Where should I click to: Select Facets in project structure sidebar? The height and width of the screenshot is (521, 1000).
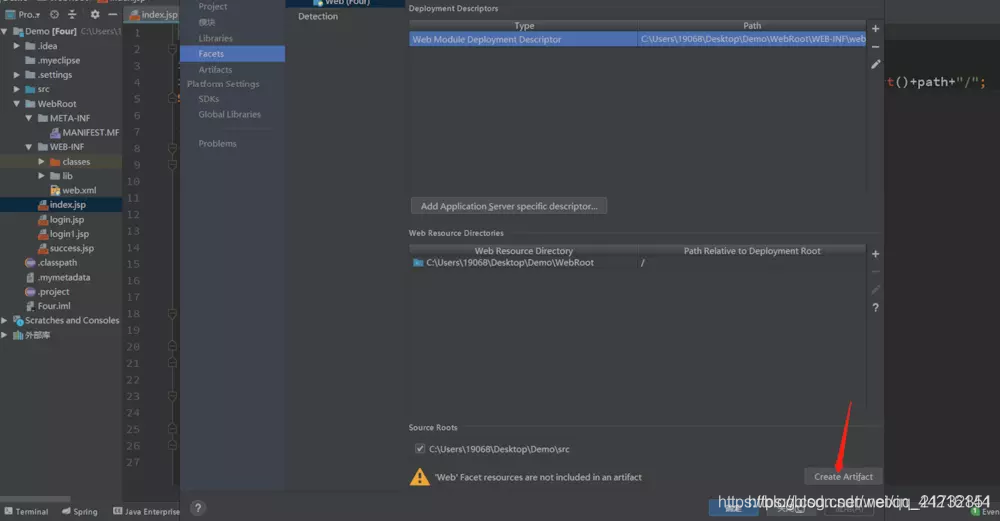coord(232,54)
